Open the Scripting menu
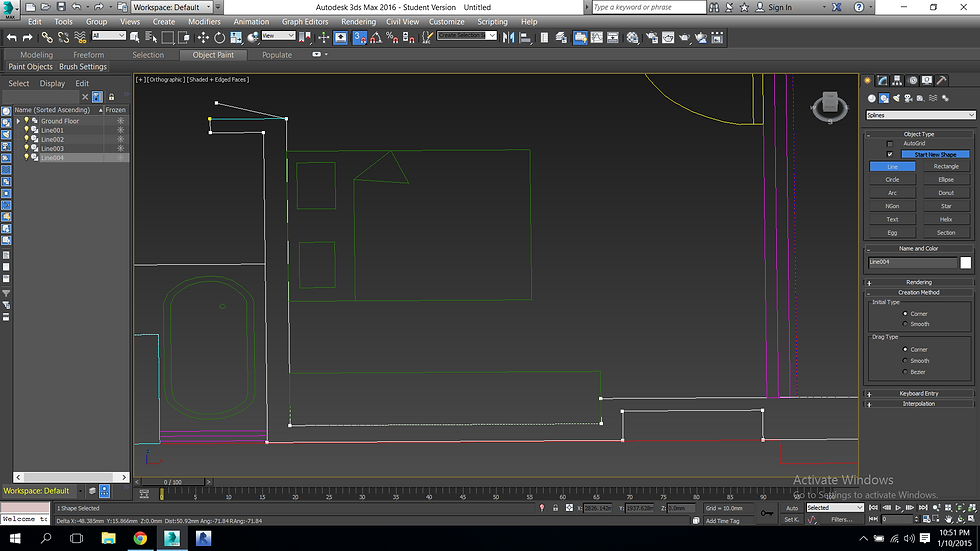The image size is (980, 551). point(492,21)
